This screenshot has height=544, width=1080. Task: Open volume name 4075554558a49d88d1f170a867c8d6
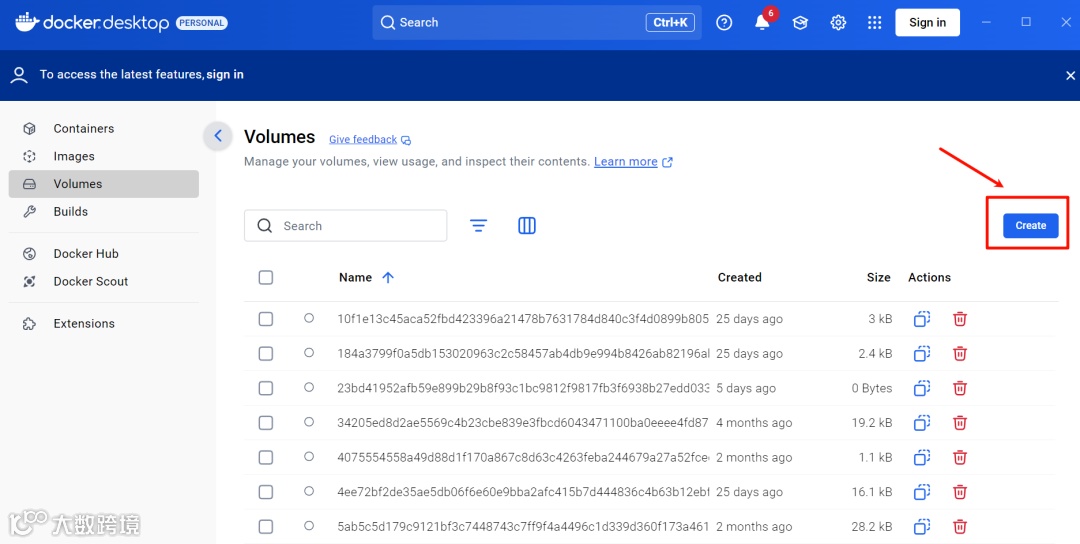click(523, 457)
